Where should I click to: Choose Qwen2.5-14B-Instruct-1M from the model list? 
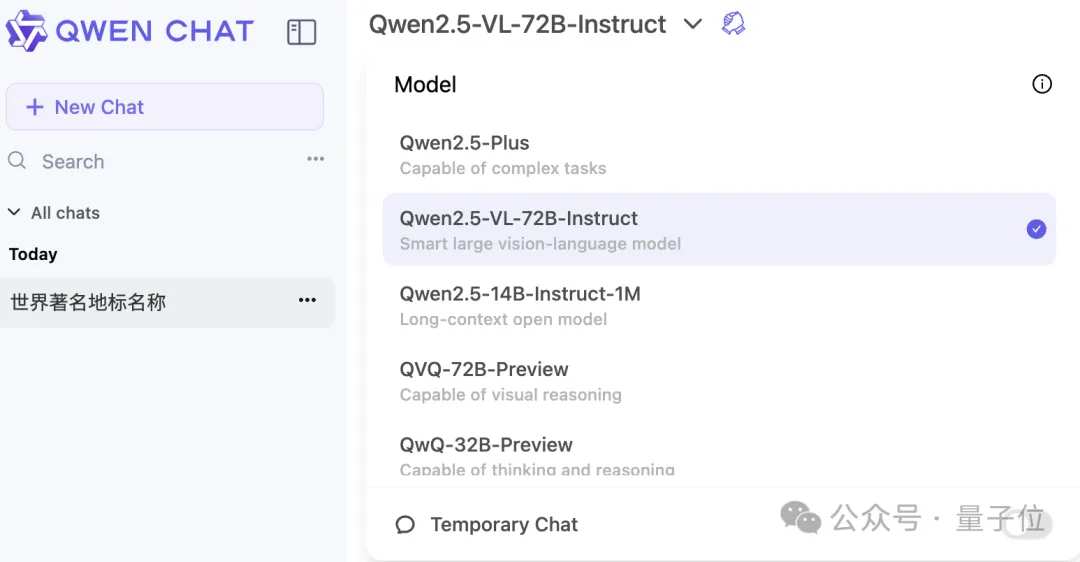(x=719, y=306)
